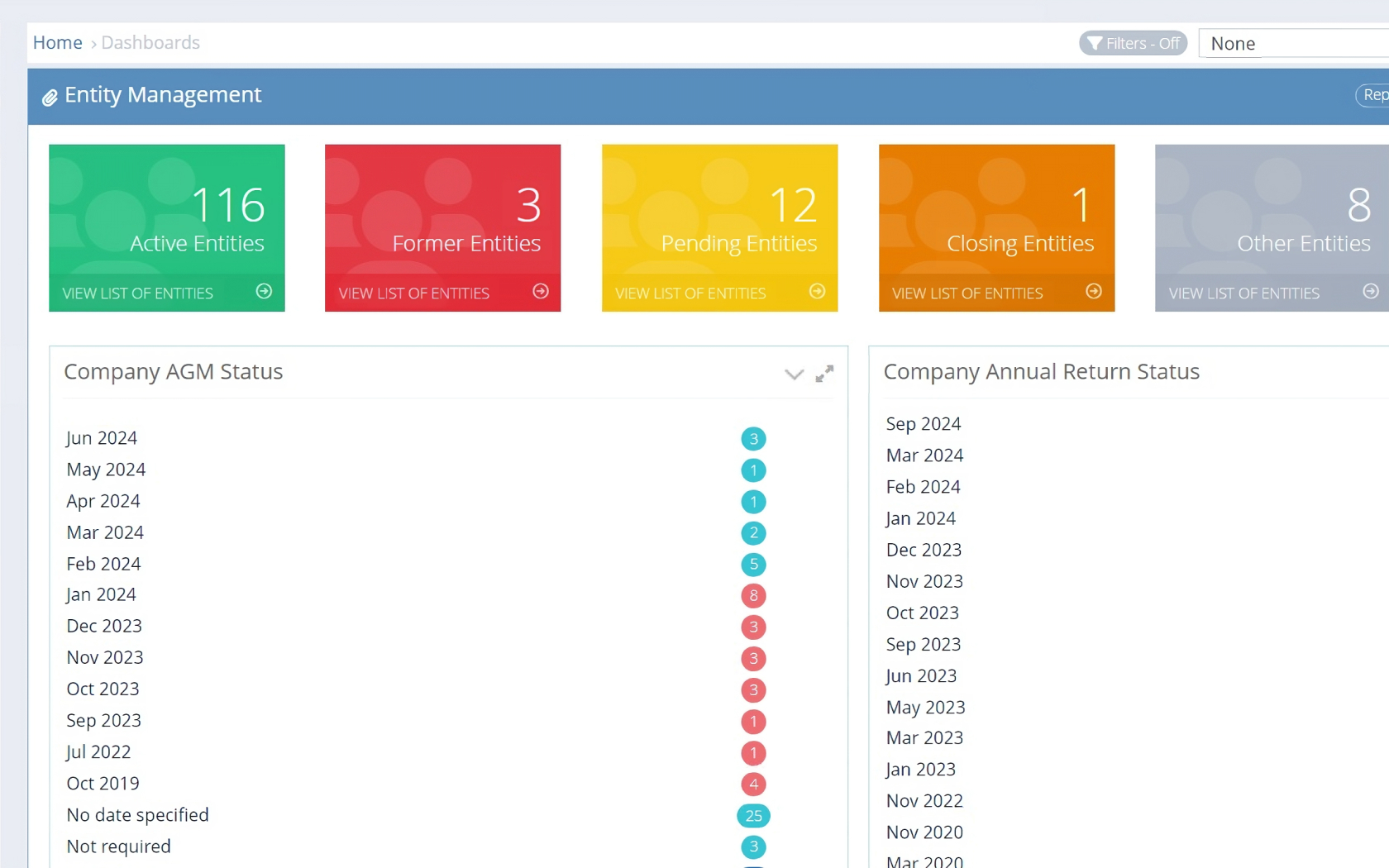
Task: Click arrow icon on Other Entities card
Action: [x=1370, y=291]
